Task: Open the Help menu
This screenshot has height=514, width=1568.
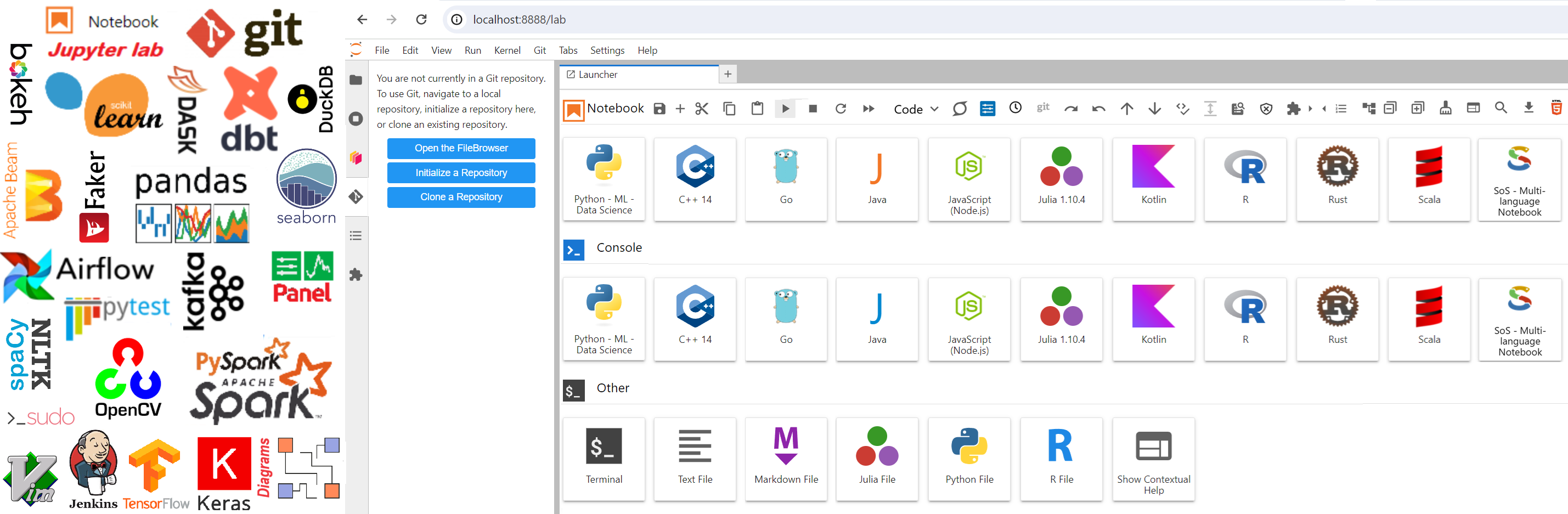Action: [x=647, y=50]
